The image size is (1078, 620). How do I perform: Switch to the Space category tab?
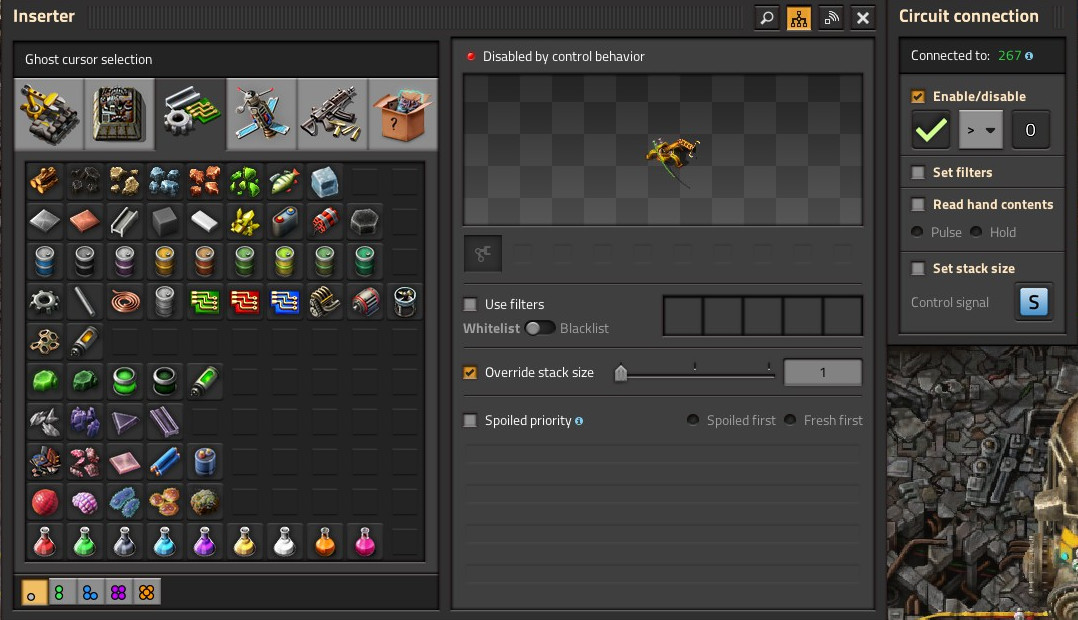261,114
